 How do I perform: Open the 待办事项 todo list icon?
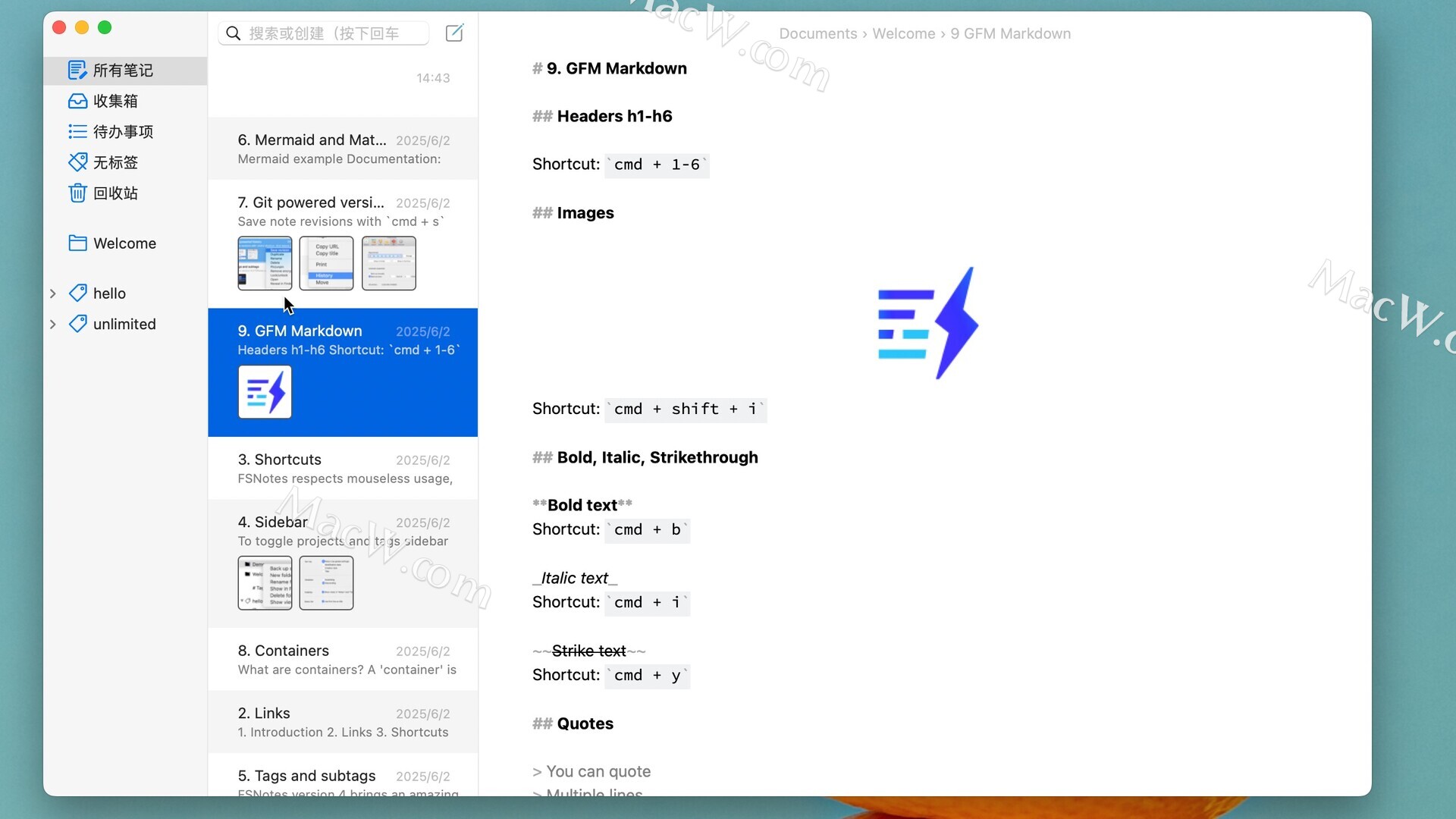(77, 131)
